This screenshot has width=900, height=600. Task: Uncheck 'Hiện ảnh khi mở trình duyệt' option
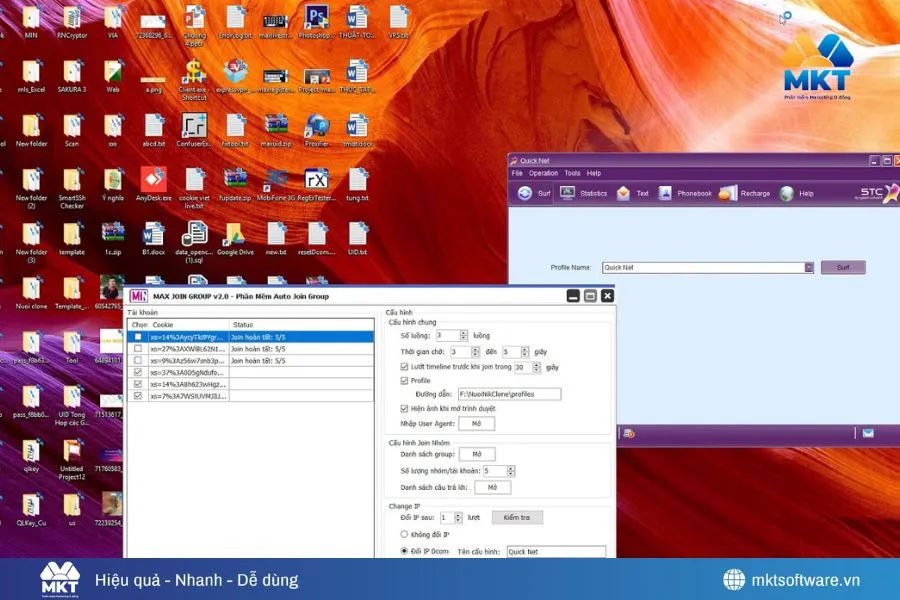[404, 408]
